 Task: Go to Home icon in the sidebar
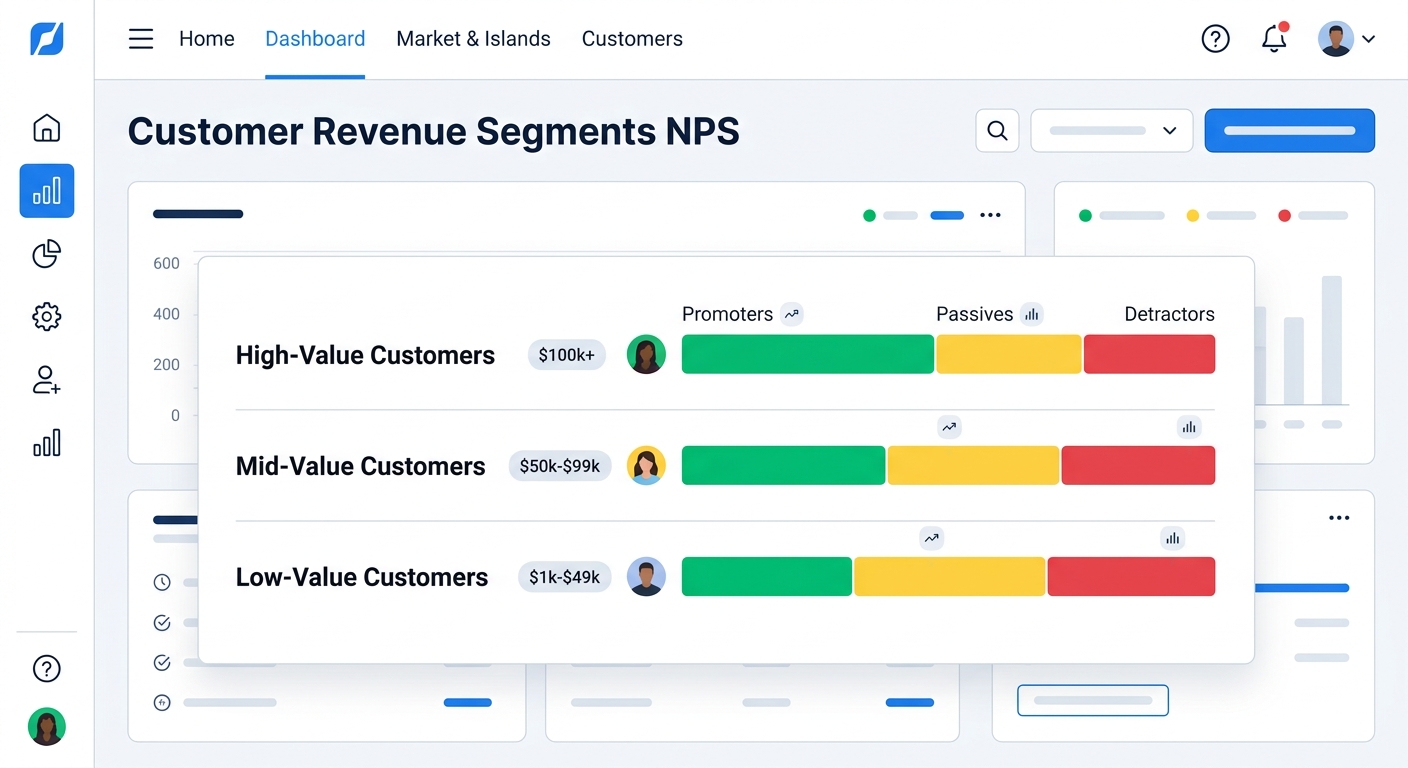[x=47, y=128]
